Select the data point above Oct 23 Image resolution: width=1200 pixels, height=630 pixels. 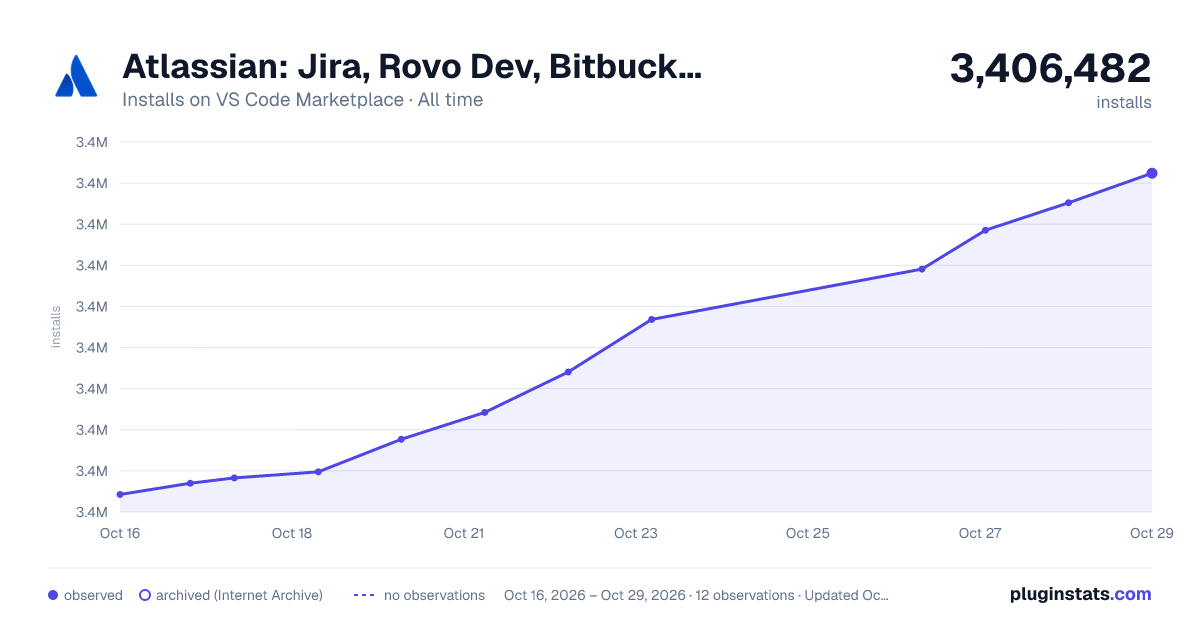[x=651, y=319]
